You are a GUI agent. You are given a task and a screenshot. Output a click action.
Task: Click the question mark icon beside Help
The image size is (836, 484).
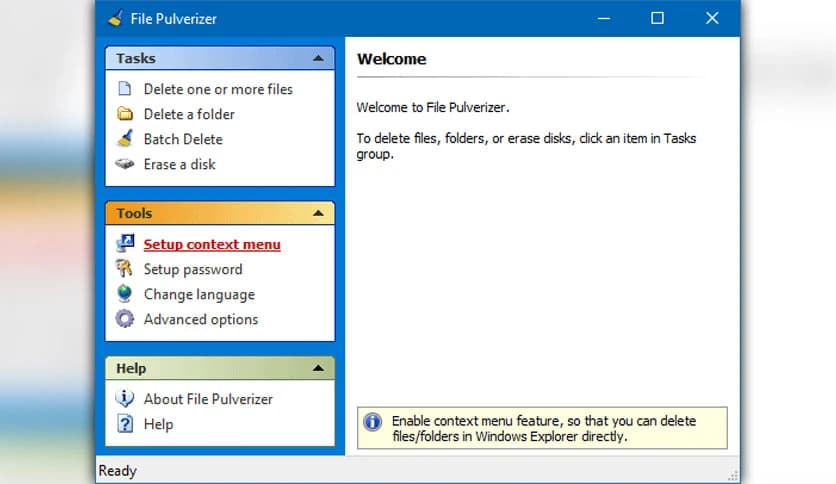coord(125,424)
